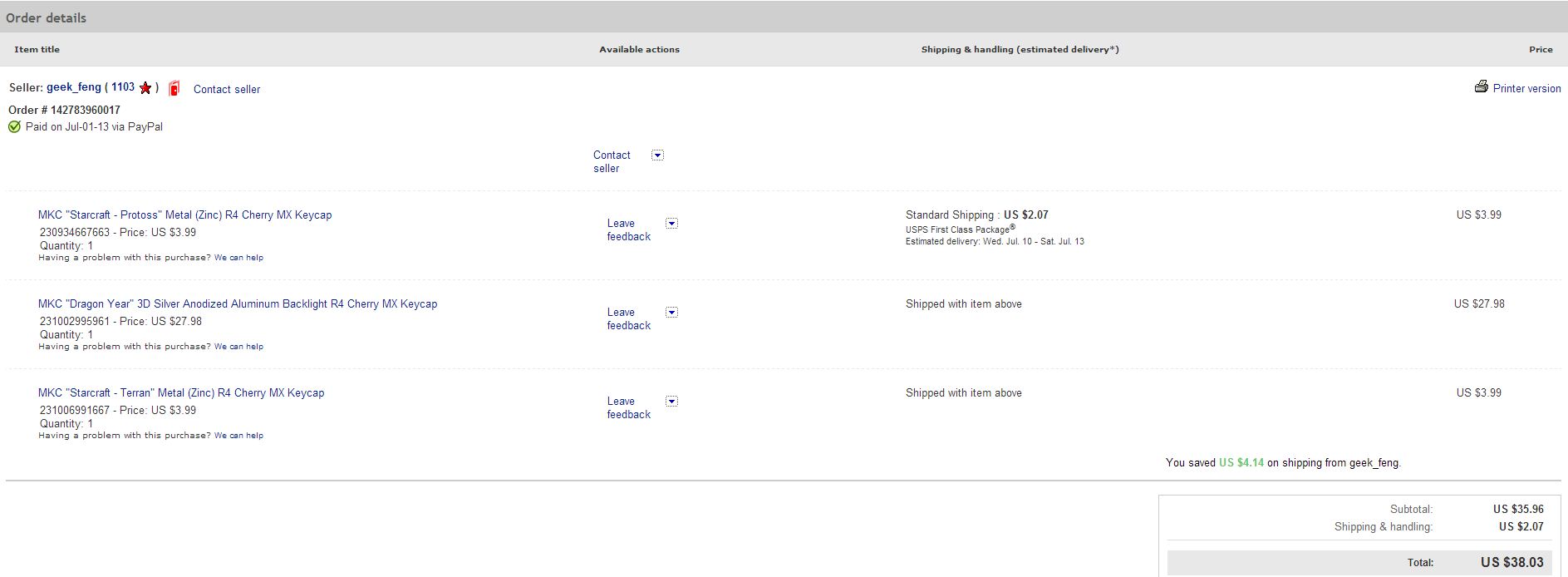The image size is (1568, 577).
Task: Expand dropdown next to Protoss Leave feedback
Action: 671,224
